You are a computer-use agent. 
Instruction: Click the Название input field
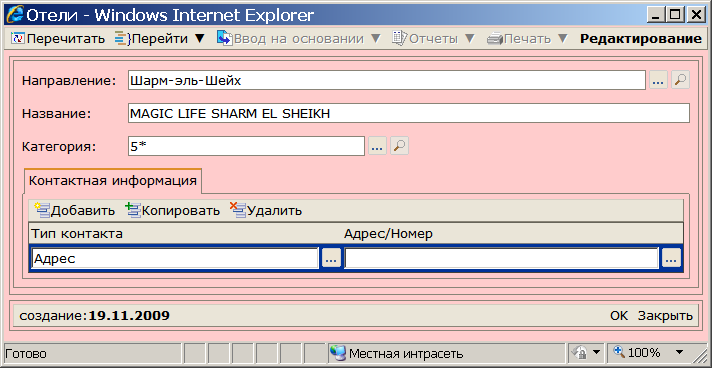(409, 113)
